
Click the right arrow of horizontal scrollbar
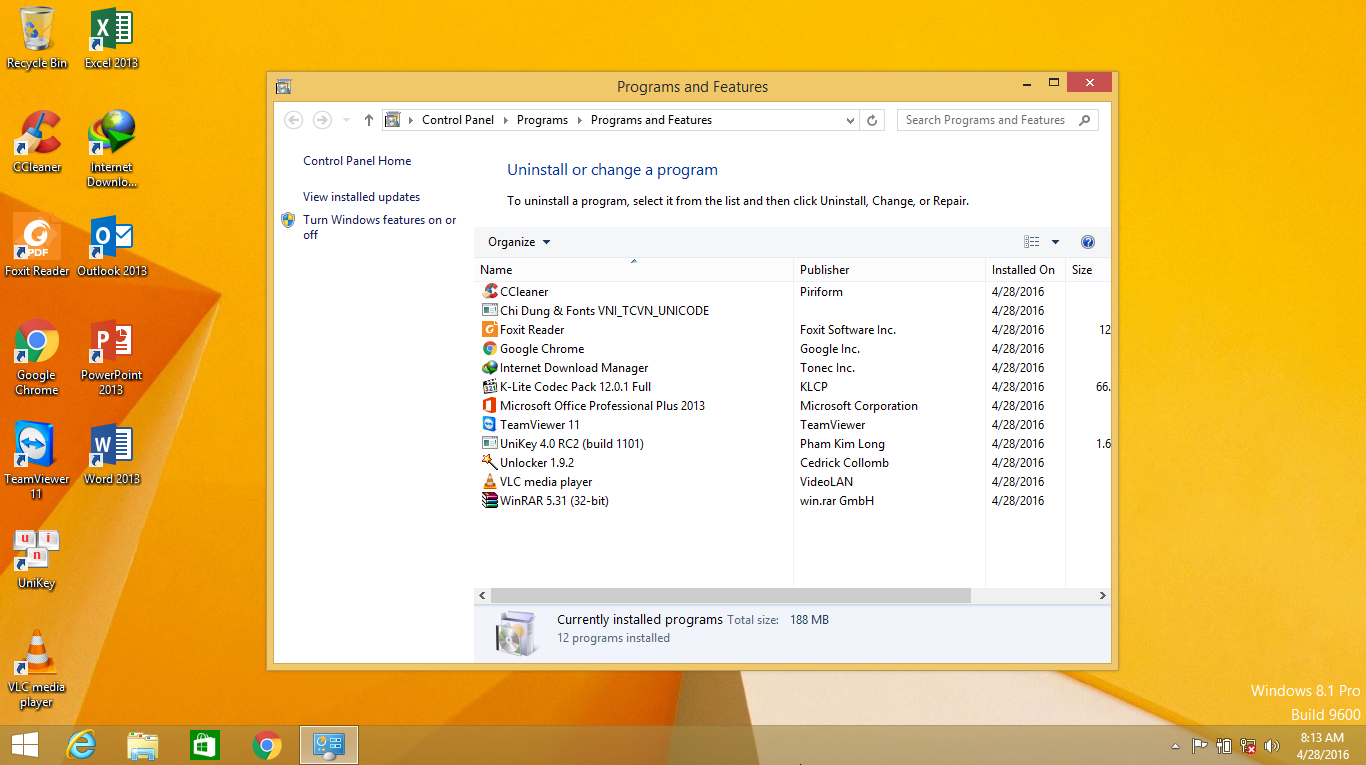pos(1103,596)
